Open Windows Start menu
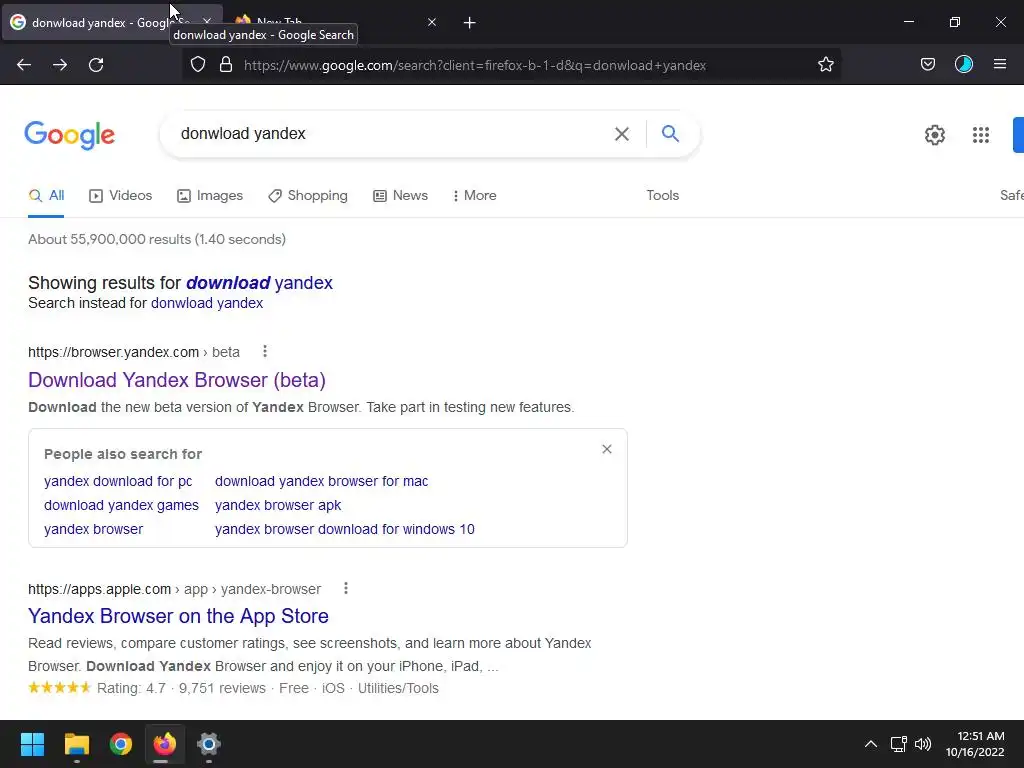 pyautogui.click(x=32, y=744)
